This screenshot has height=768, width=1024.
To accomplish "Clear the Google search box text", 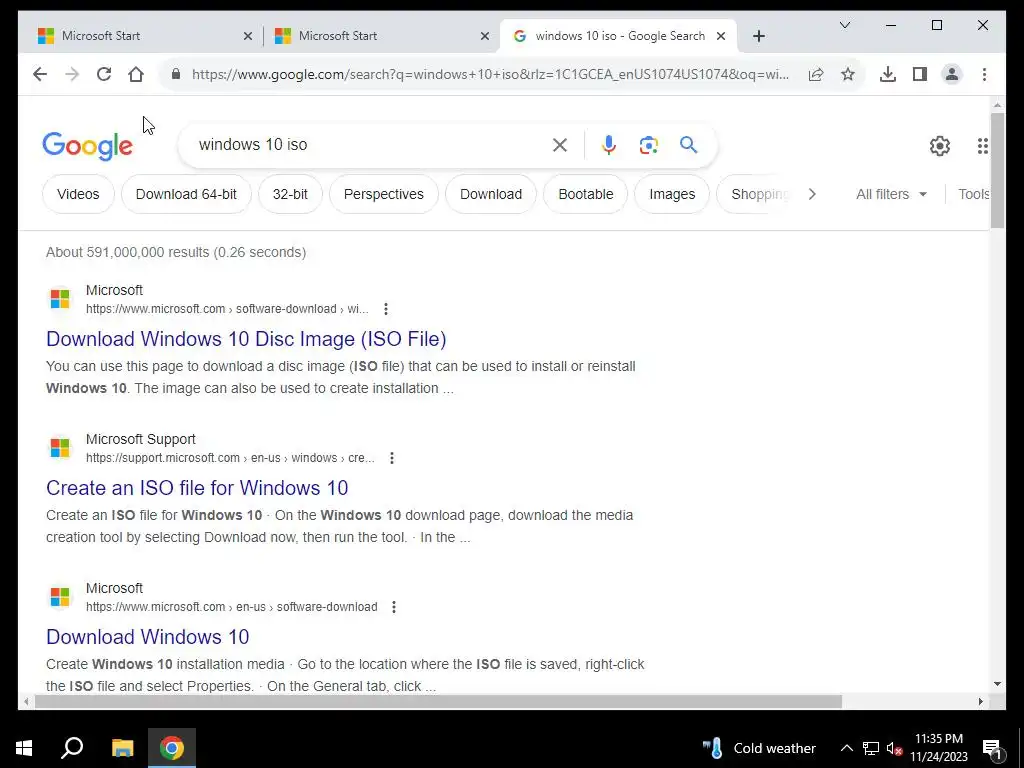I will (560, 145).
